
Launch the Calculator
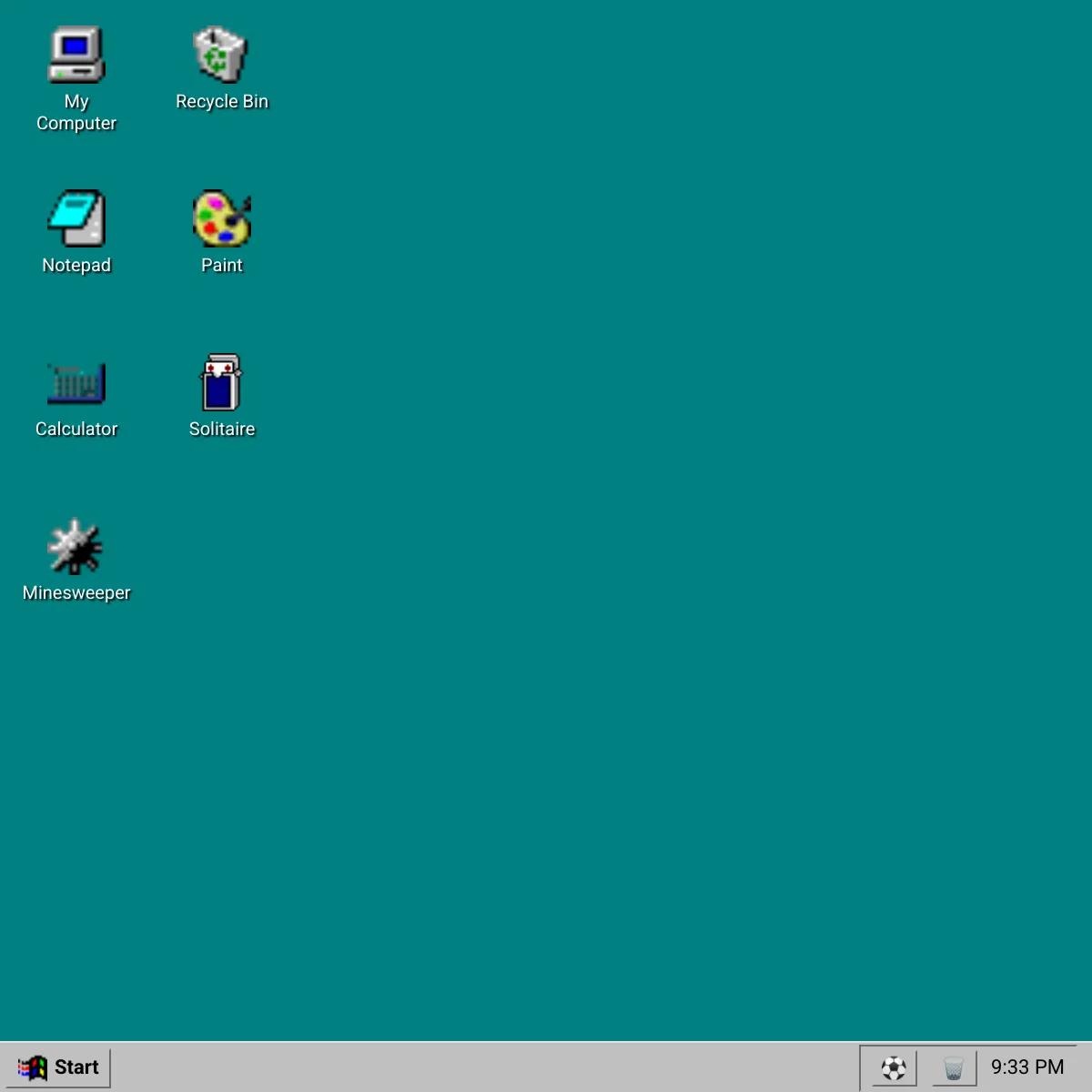[76, 382]
